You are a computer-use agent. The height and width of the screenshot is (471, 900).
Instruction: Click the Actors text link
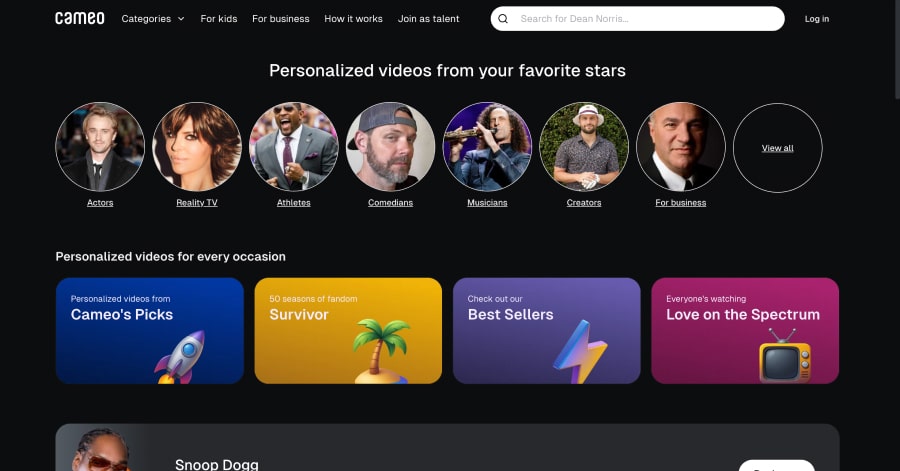(x=100, y=203)
